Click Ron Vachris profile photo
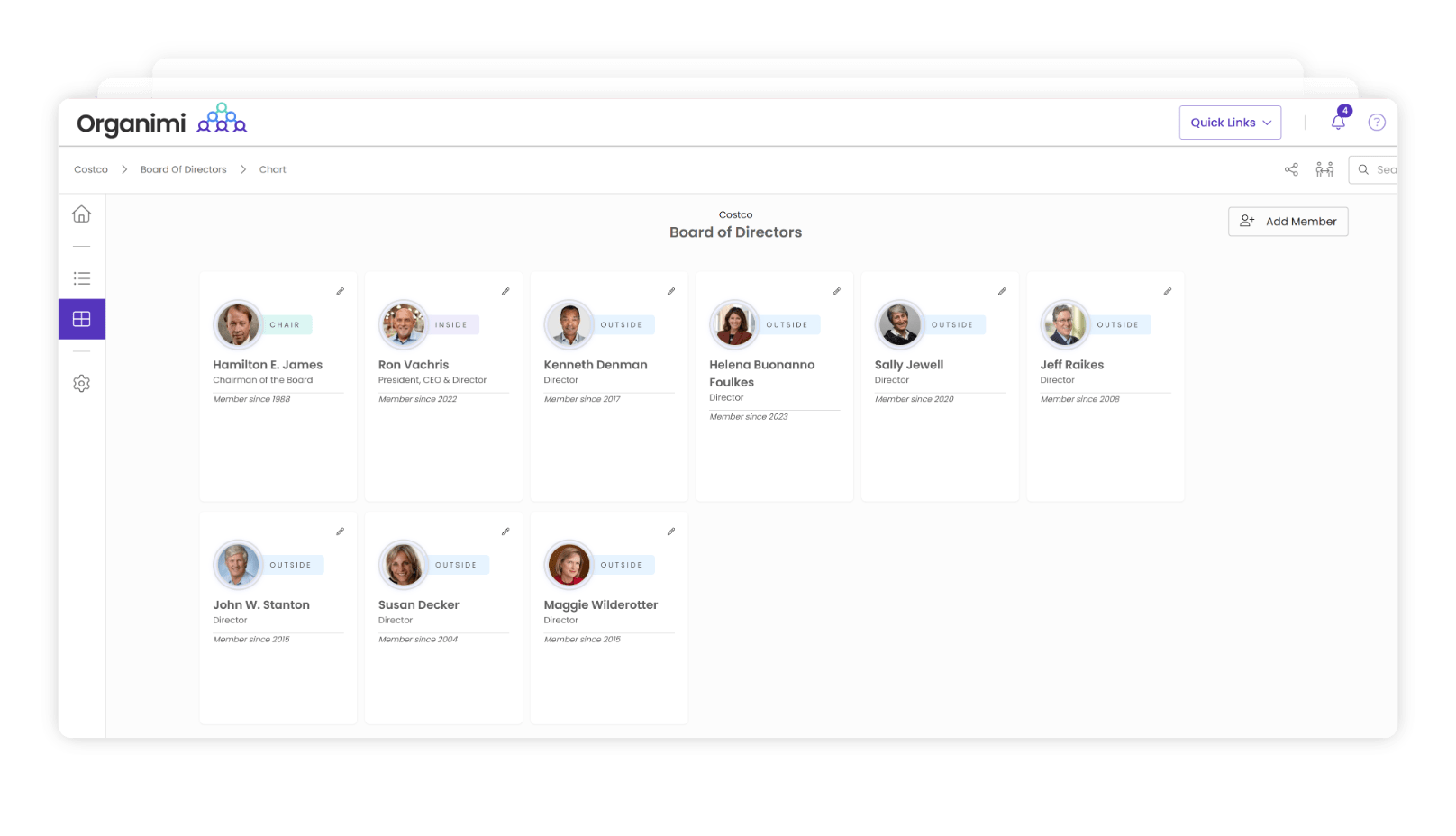Screen dimensions: 1456x836 pyautogui.click(x=404, y=324)
